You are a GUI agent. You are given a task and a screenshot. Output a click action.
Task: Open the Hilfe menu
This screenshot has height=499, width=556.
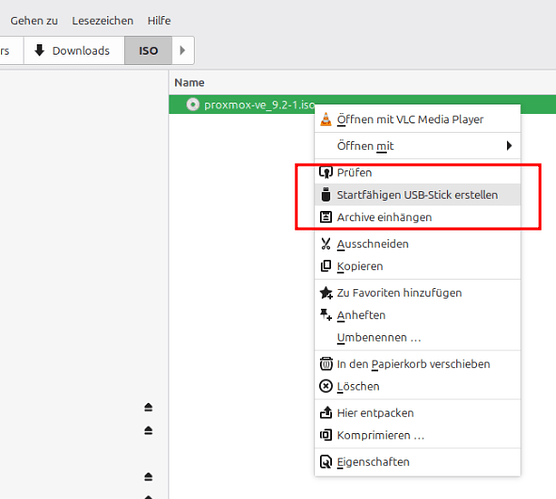pyautogui.click(x=159, y=21)
